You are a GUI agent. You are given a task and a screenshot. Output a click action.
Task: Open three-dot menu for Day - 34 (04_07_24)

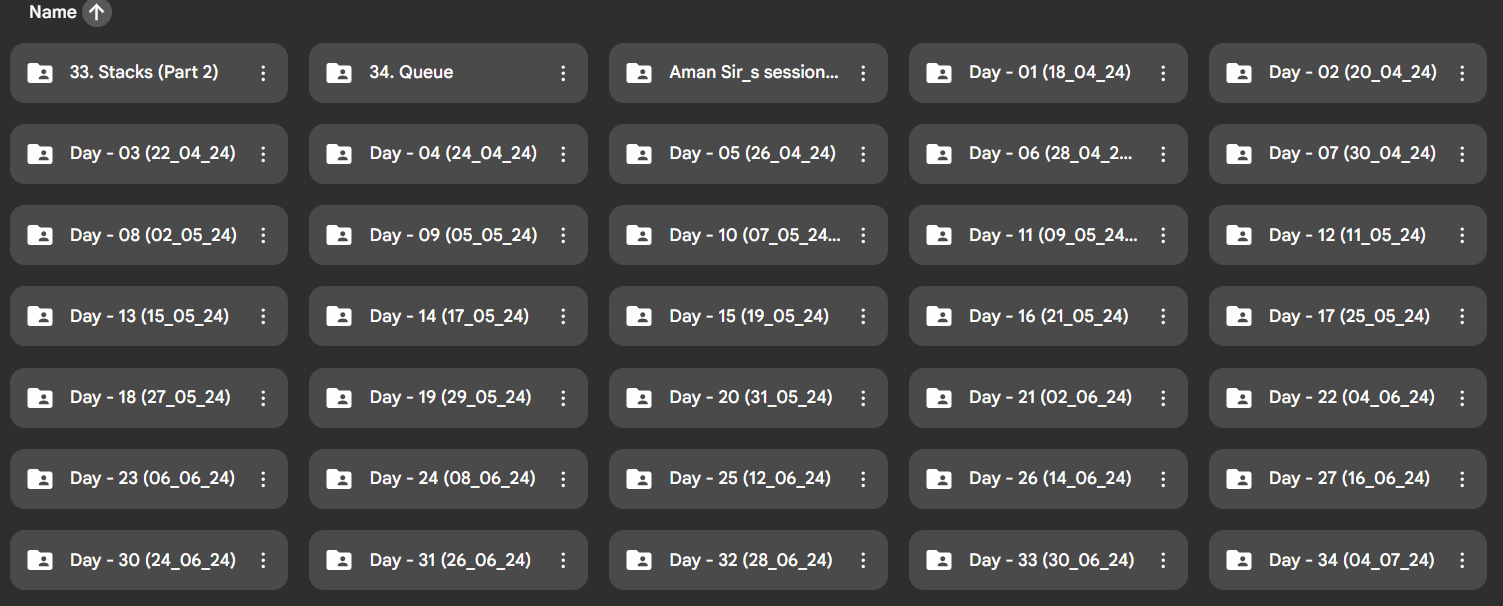coord(1462,560)
